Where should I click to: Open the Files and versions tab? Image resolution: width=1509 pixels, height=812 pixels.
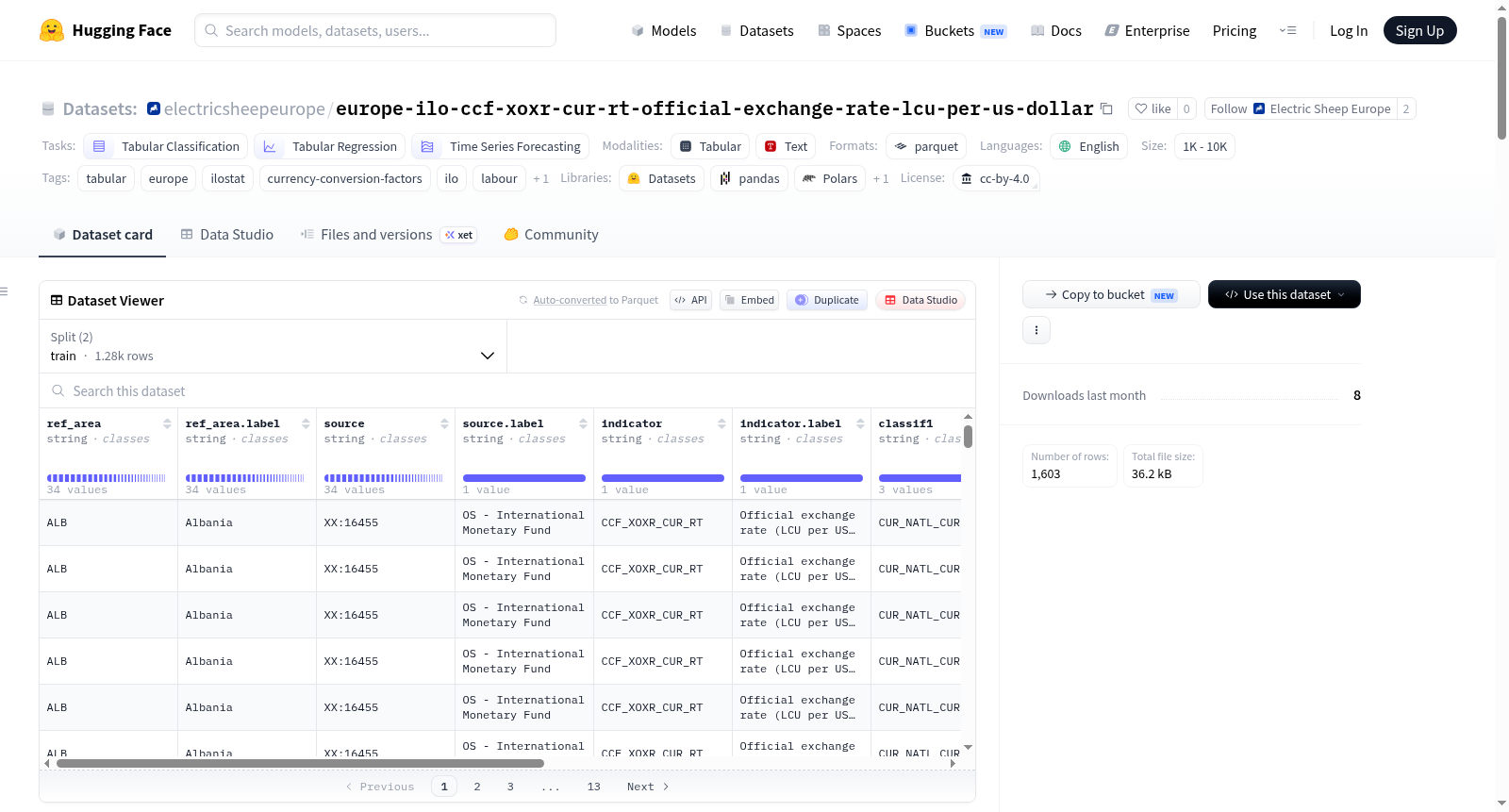click(389, 235)
